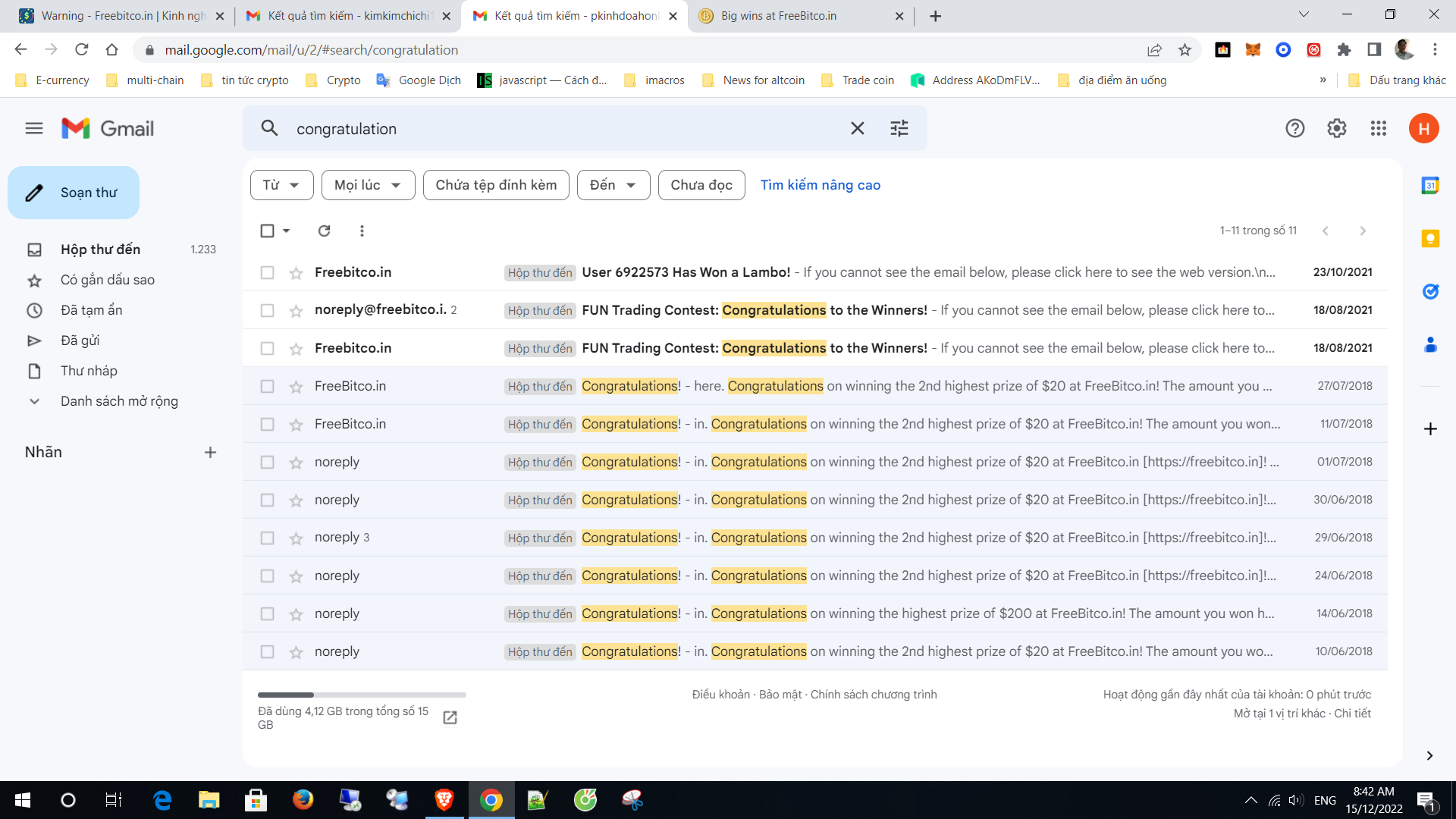Toggle main menu hamburger icon
1456x819 pixels.
tap(34, 128)
